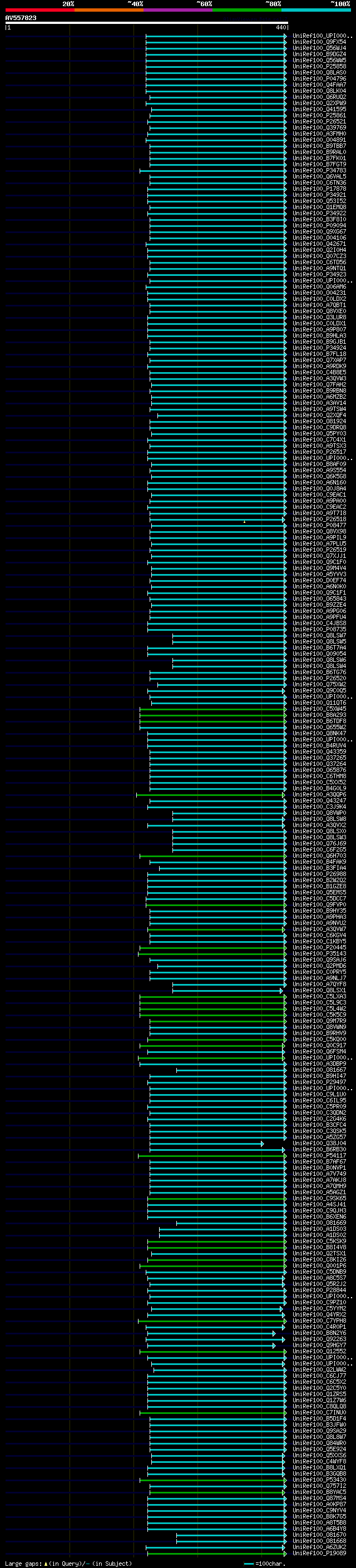The width and height of the screenshot is (356, 1568).
Task: Open hit UniRef100_Q8LAS0
Action: pyautogui.click(x=319, y=72)
